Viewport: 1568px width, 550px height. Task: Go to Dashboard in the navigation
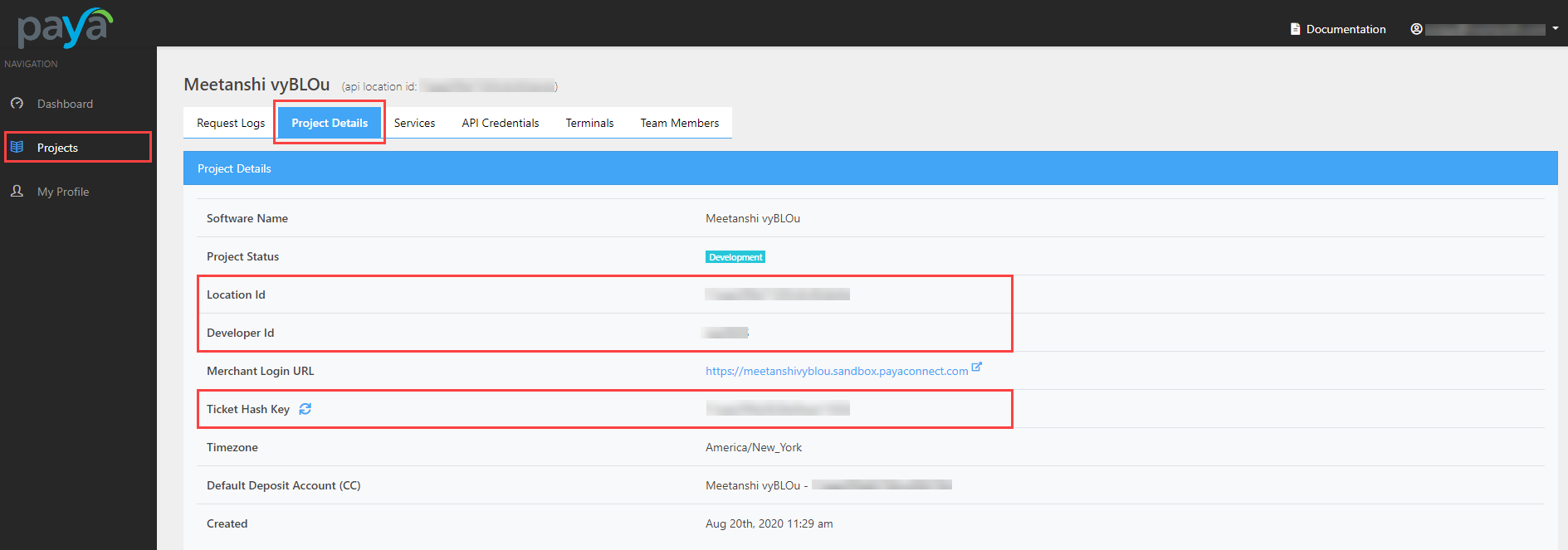(x=65, y=104)
